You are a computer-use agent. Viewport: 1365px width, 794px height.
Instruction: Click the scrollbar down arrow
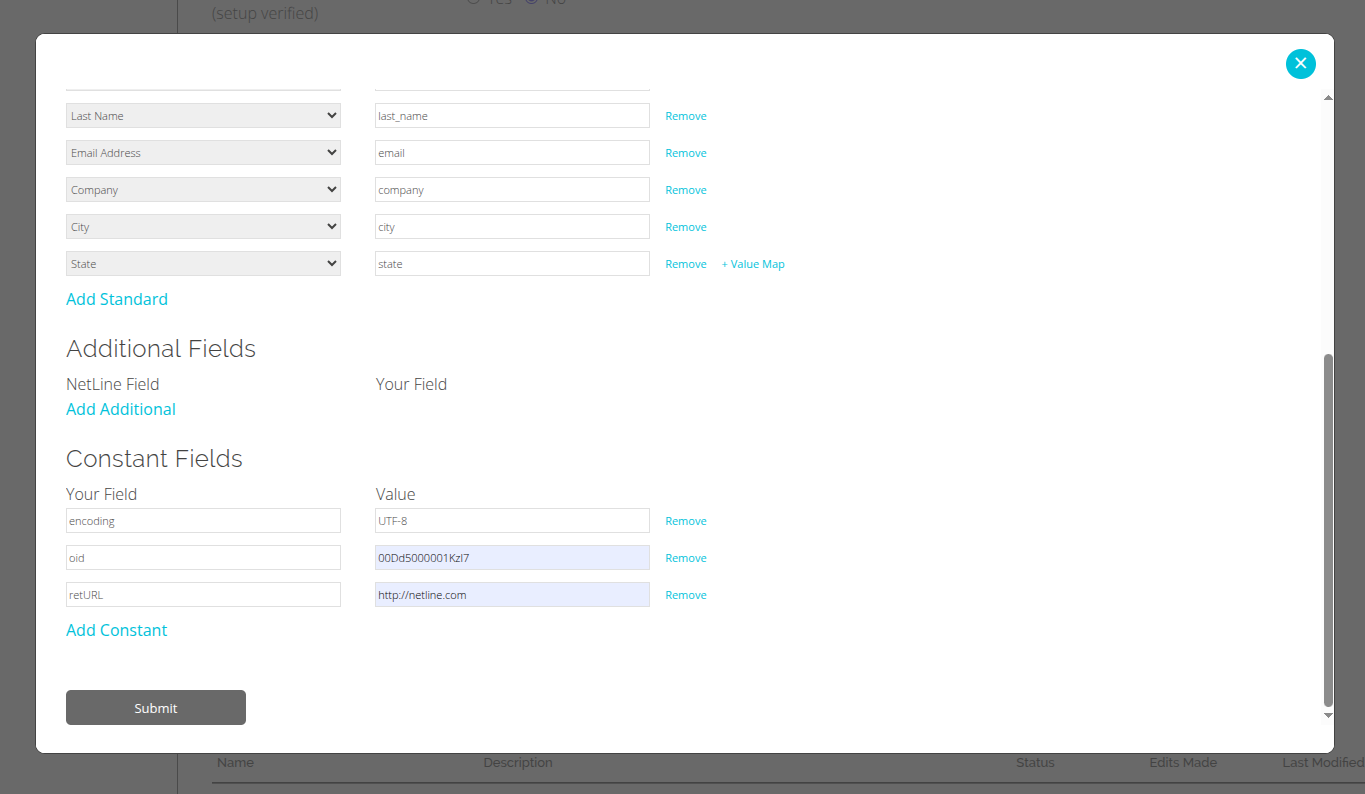coord(1328,715)
